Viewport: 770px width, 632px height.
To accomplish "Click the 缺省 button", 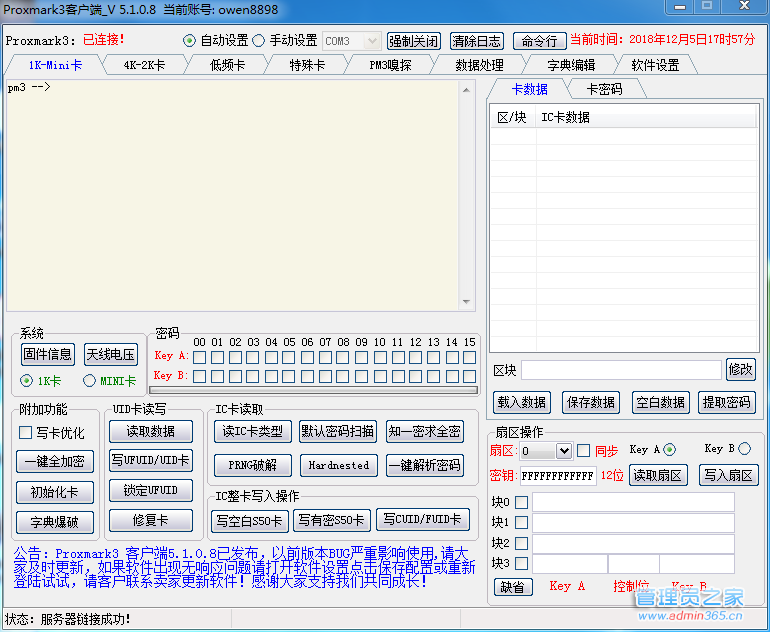I will pos(513,587).
